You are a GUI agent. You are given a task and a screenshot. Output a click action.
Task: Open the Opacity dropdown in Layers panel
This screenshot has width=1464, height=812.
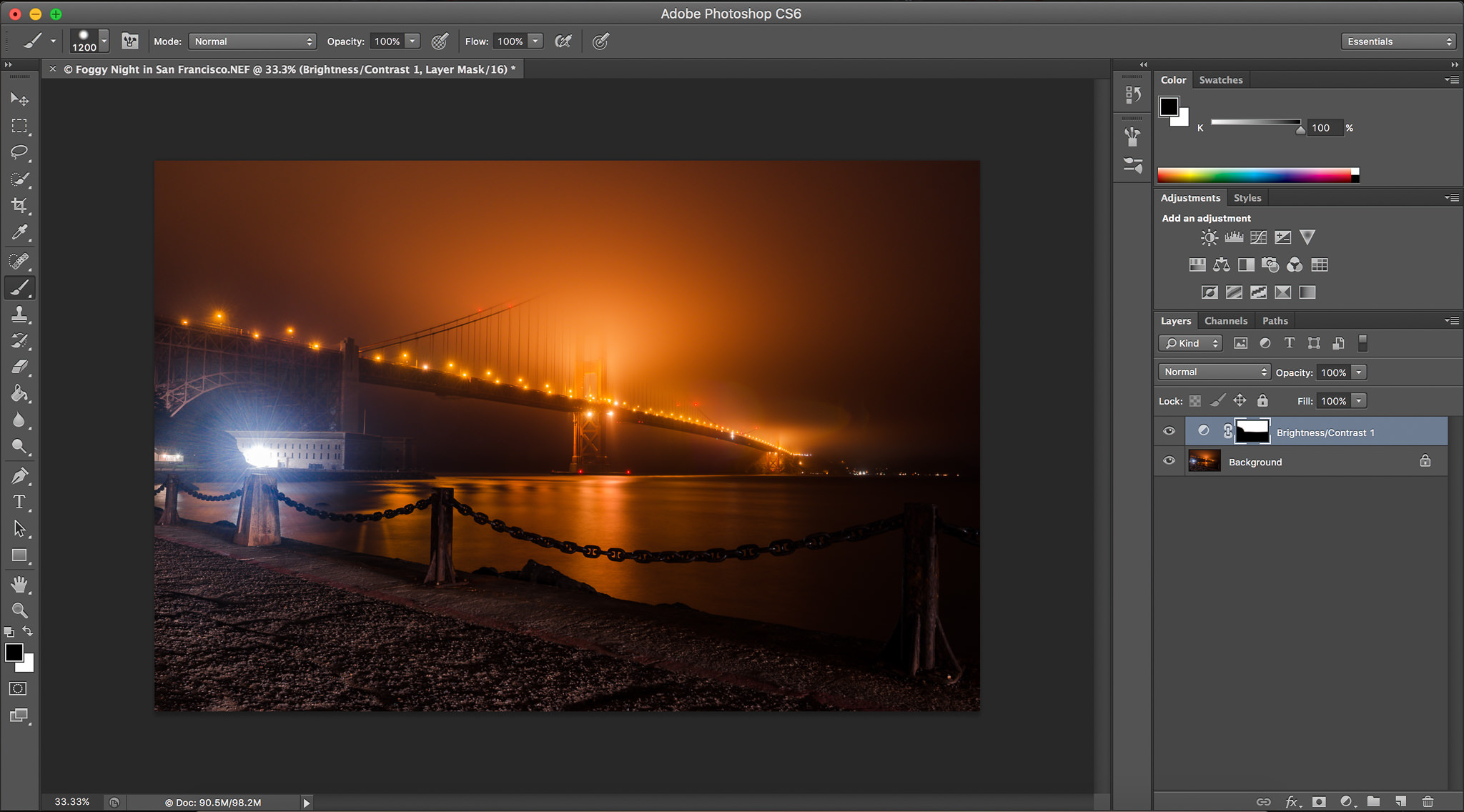[1358, 371]
